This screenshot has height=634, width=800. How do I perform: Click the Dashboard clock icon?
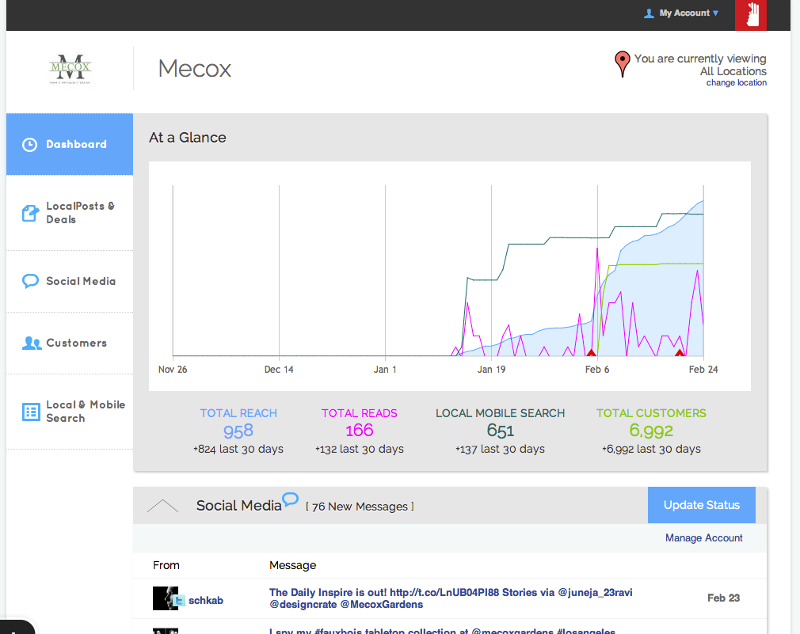click(30, 145)
